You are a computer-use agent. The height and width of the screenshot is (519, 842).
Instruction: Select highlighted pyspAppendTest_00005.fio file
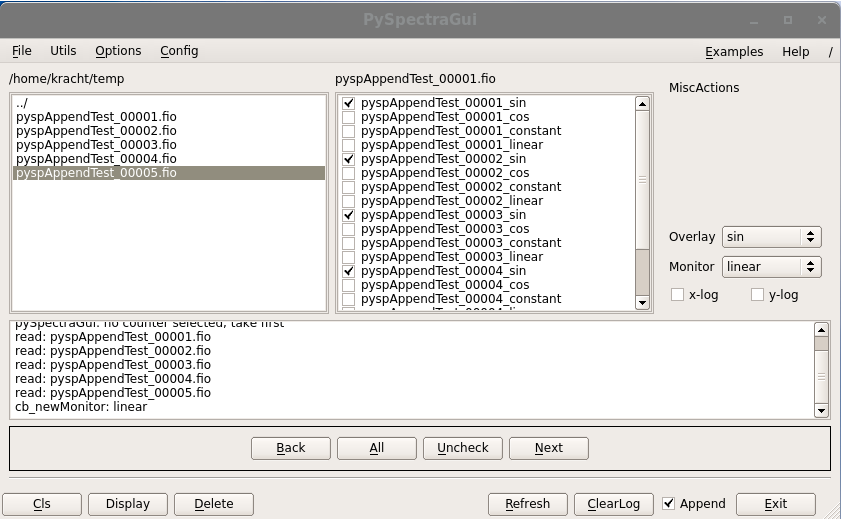pyautogui.click(x=169, y=173)
